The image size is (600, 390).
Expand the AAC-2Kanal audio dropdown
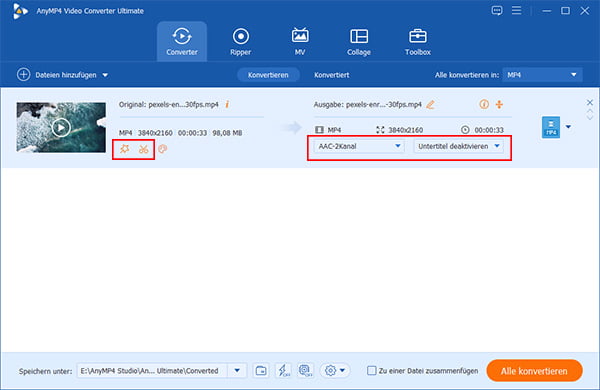359,146
